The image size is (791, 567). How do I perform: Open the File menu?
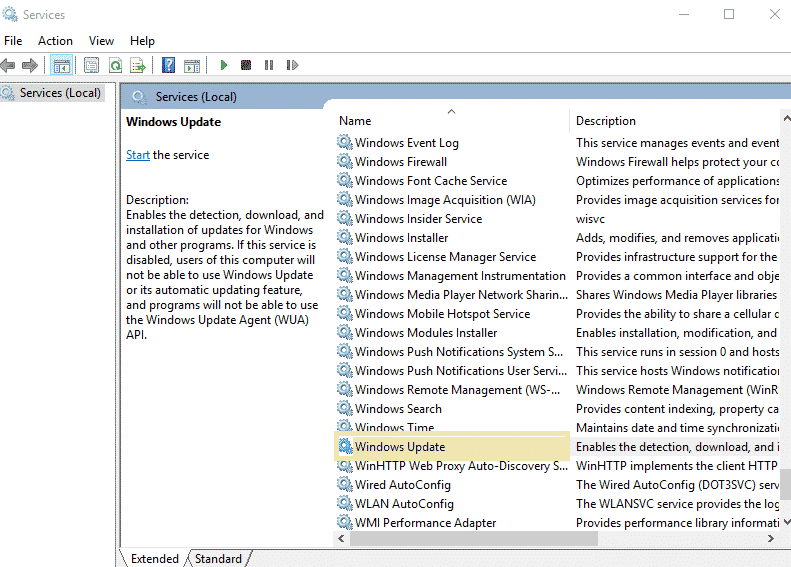[13, 41]
